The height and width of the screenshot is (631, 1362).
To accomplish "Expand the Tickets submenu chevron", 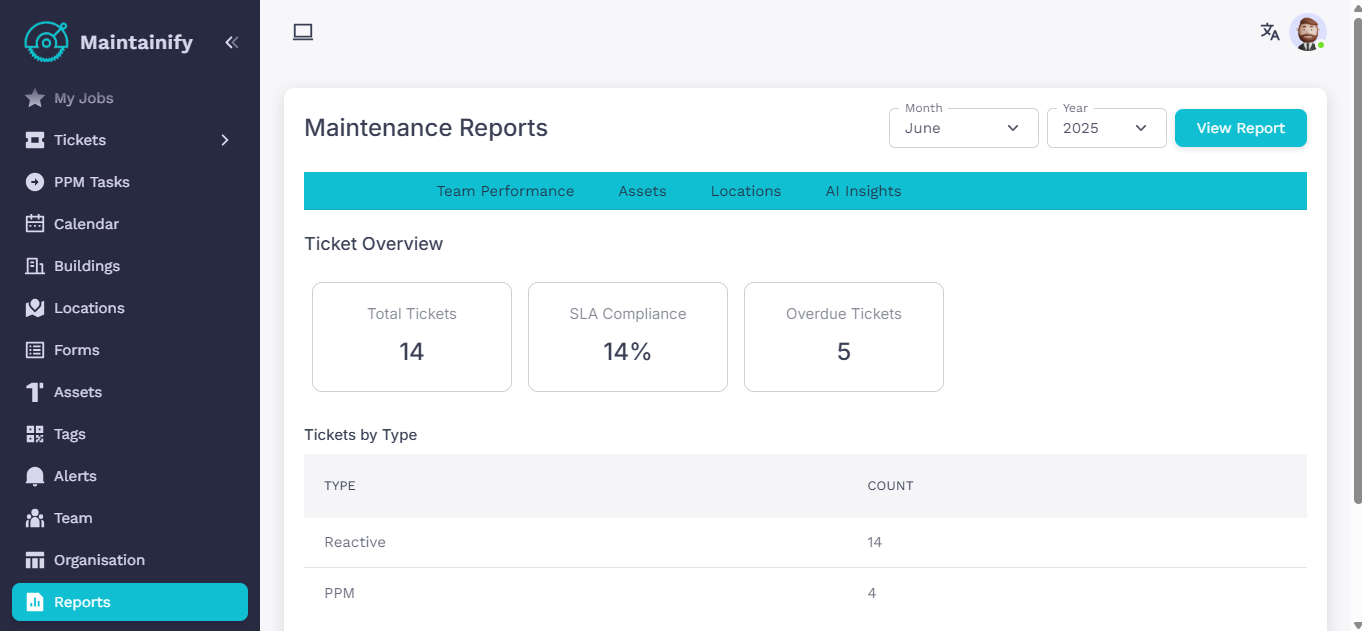I will point(225,140).
